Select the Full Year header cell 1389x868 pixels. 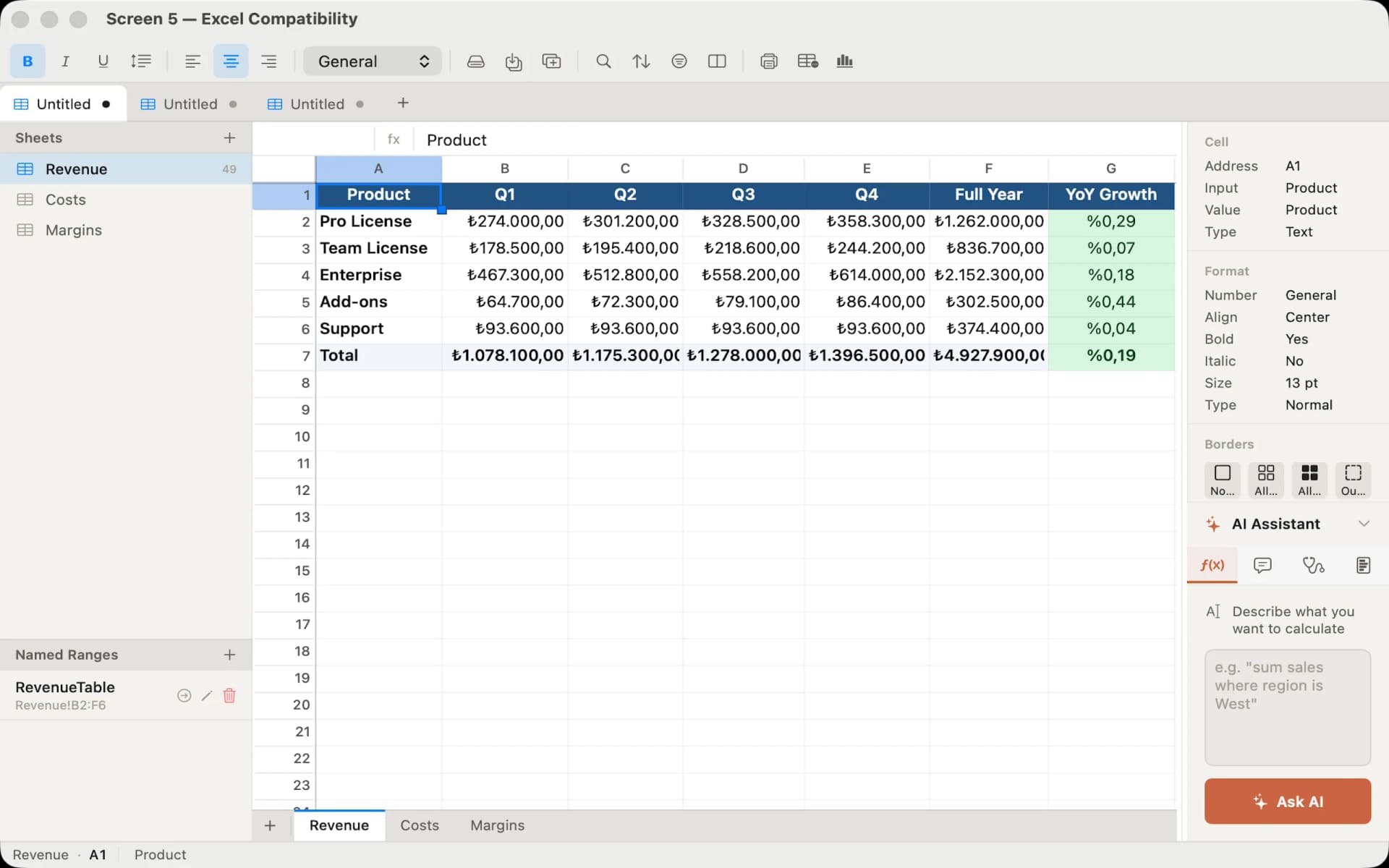pyautogui.click(x=988, y=195)
